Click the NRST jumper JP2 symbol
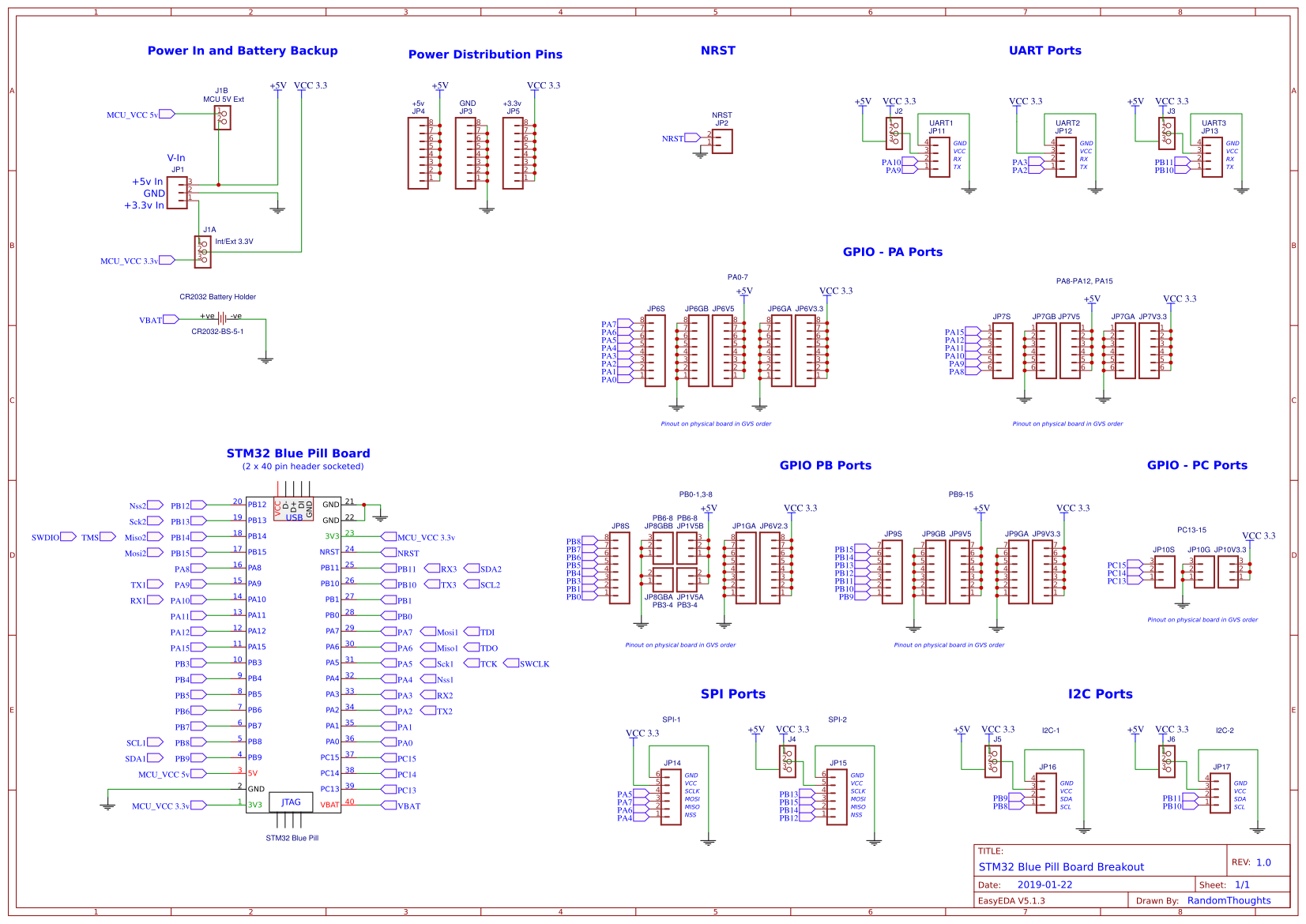The width and height of the screenshot is (1306, 924). (x=721, y=142)
